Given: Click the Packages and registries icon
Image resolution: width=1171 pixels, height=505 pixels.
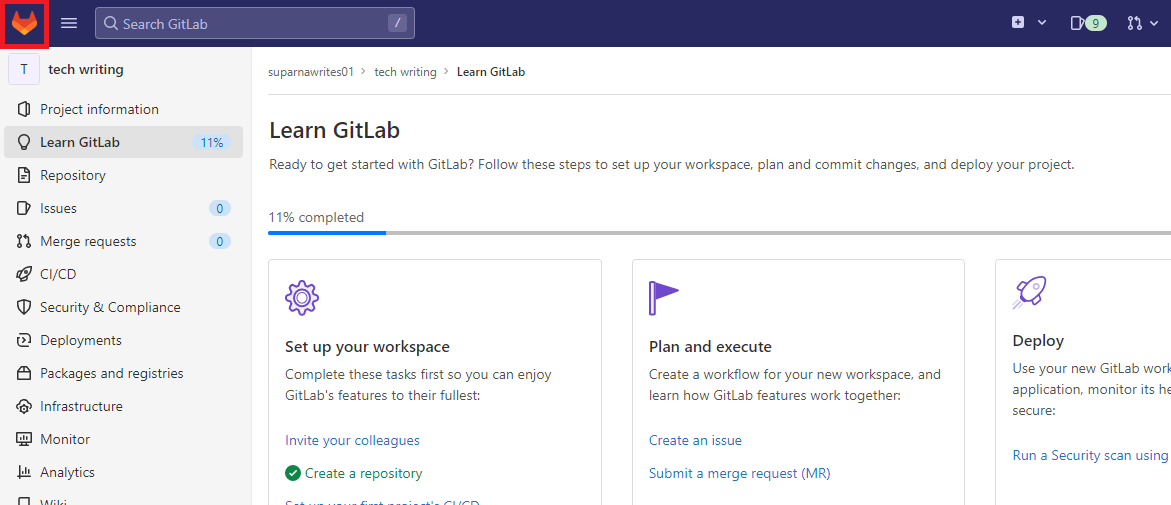Looking at the screenshot, I should click(x=24, y=373).
